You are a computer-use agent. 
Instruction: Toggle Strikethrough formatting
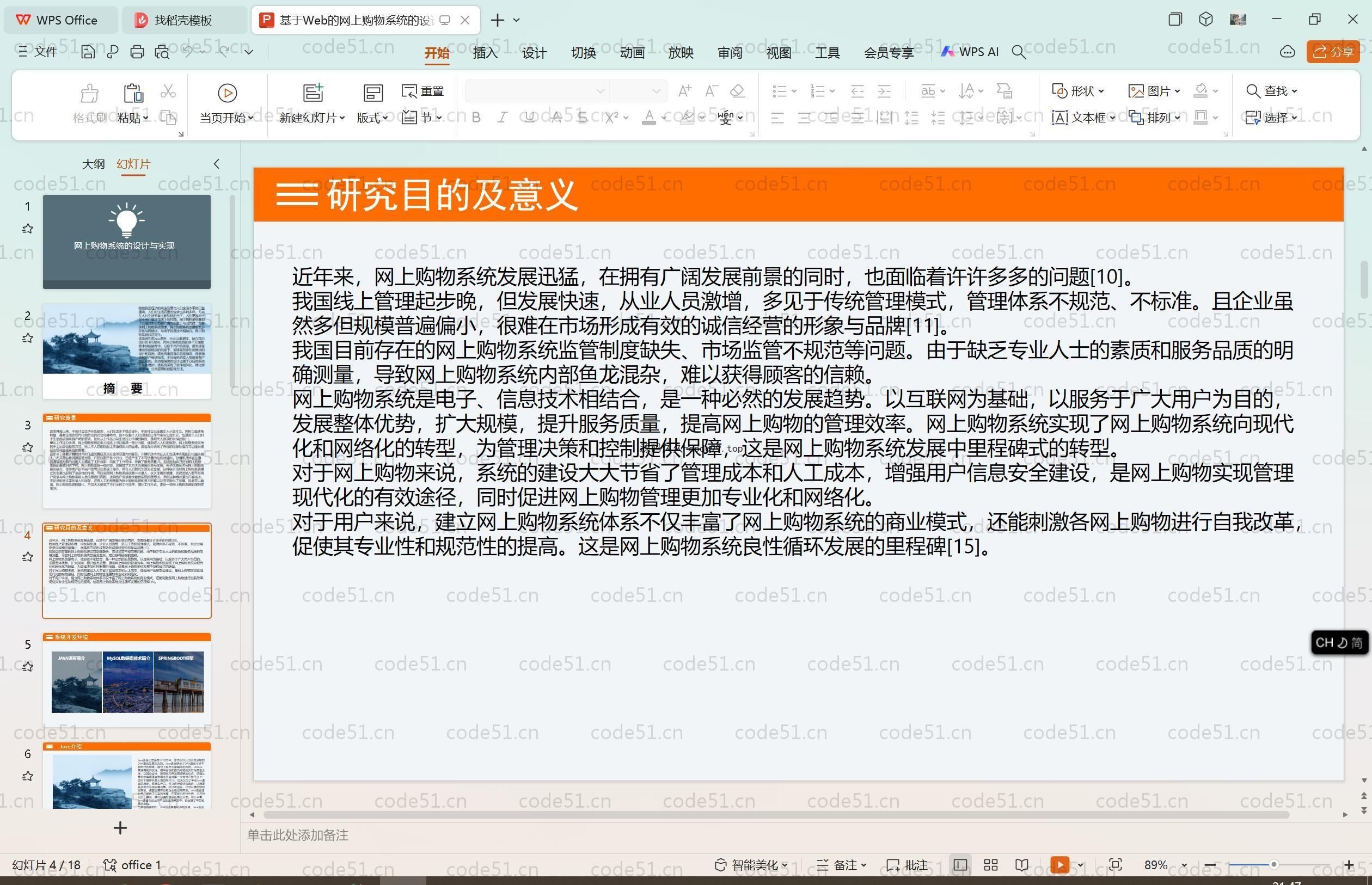(556, 117)
